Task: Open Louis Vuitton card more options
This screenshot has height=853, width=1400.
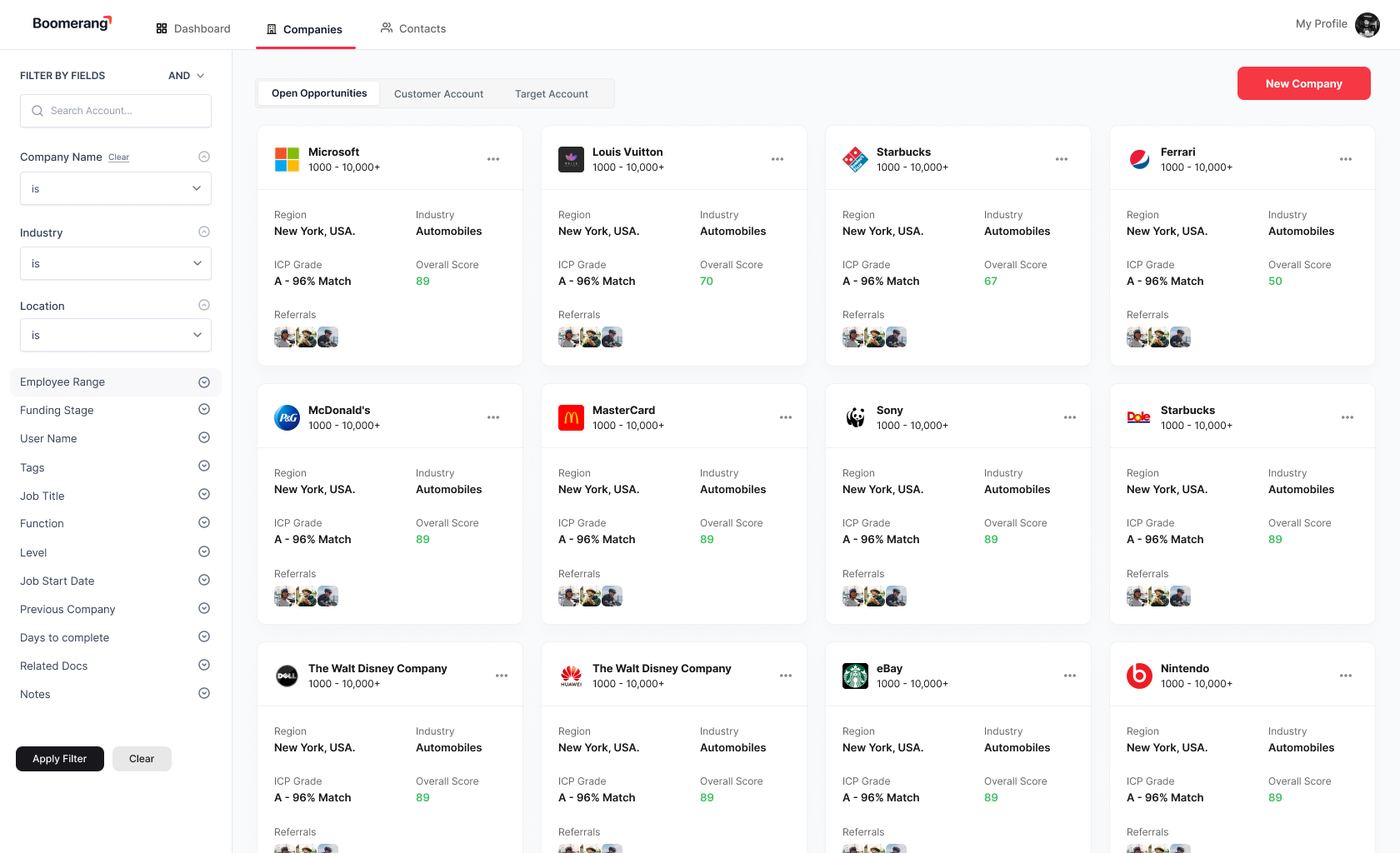Action: click(x=777, y=159)
